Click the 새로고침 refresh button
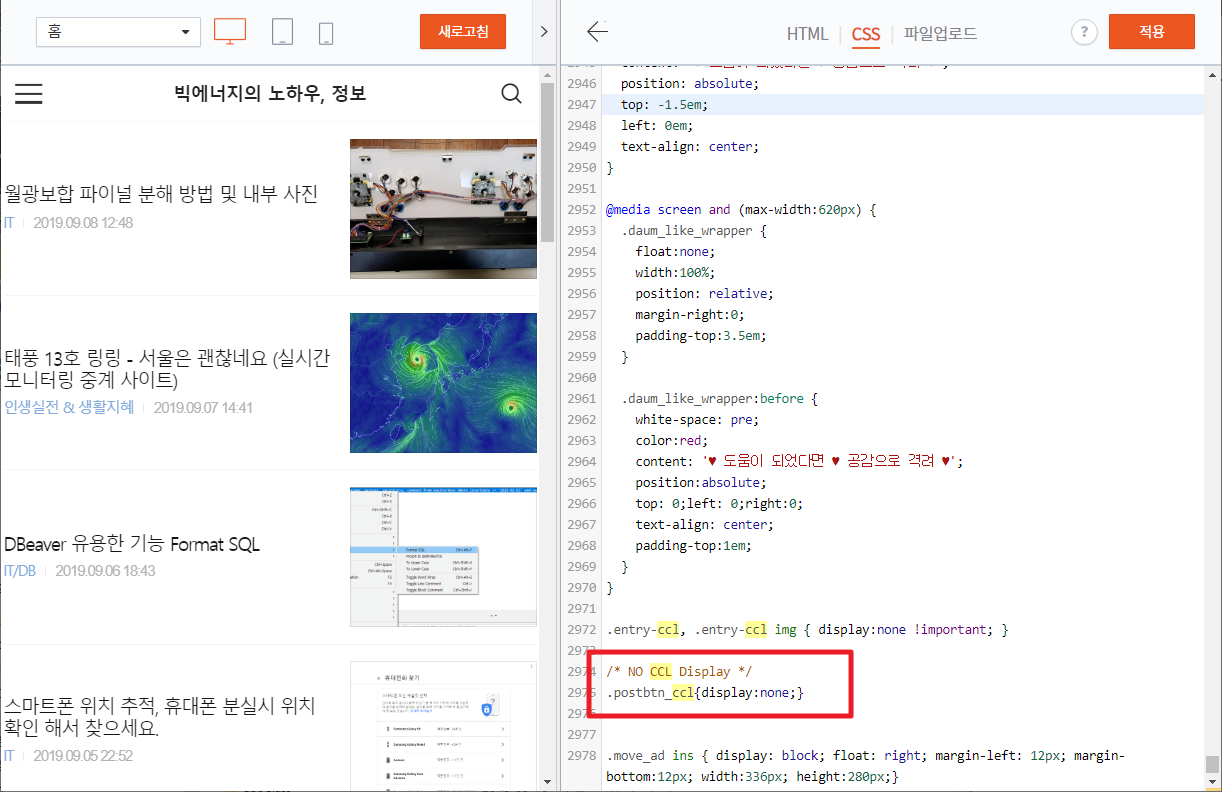The height and width of the screenshot is (792, 1222). pos(462,31)
